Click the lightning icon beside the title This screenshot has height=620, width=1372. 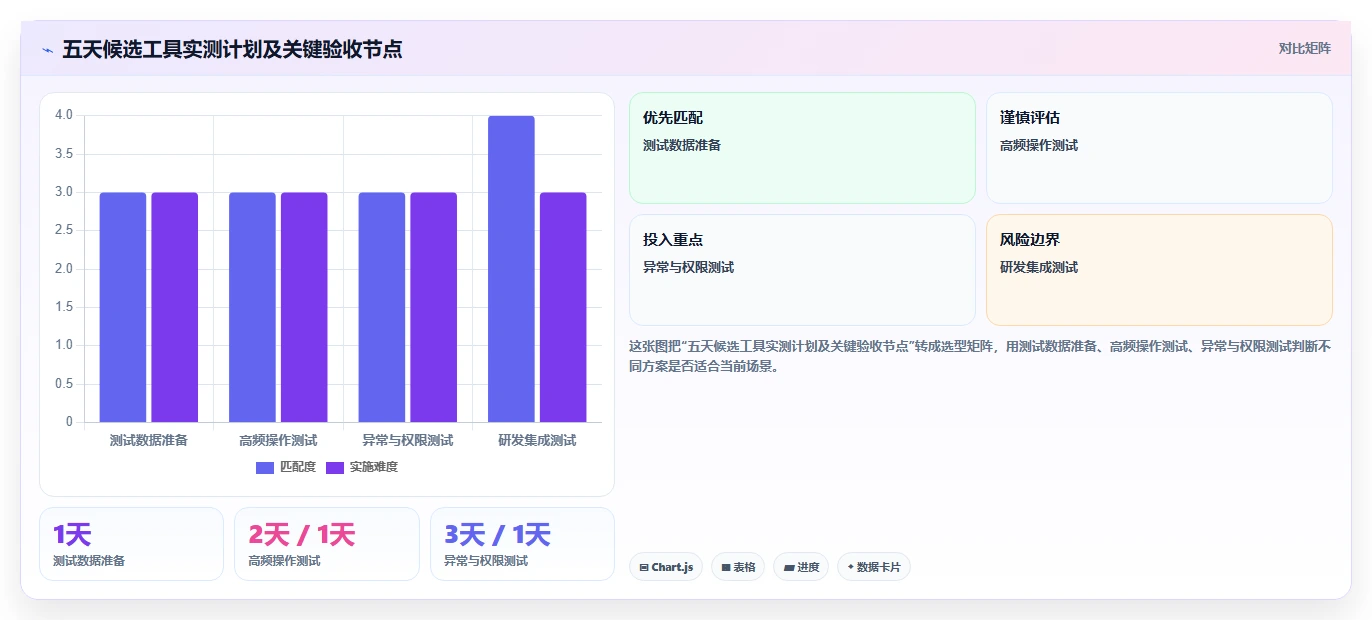[x=47, y=50]
